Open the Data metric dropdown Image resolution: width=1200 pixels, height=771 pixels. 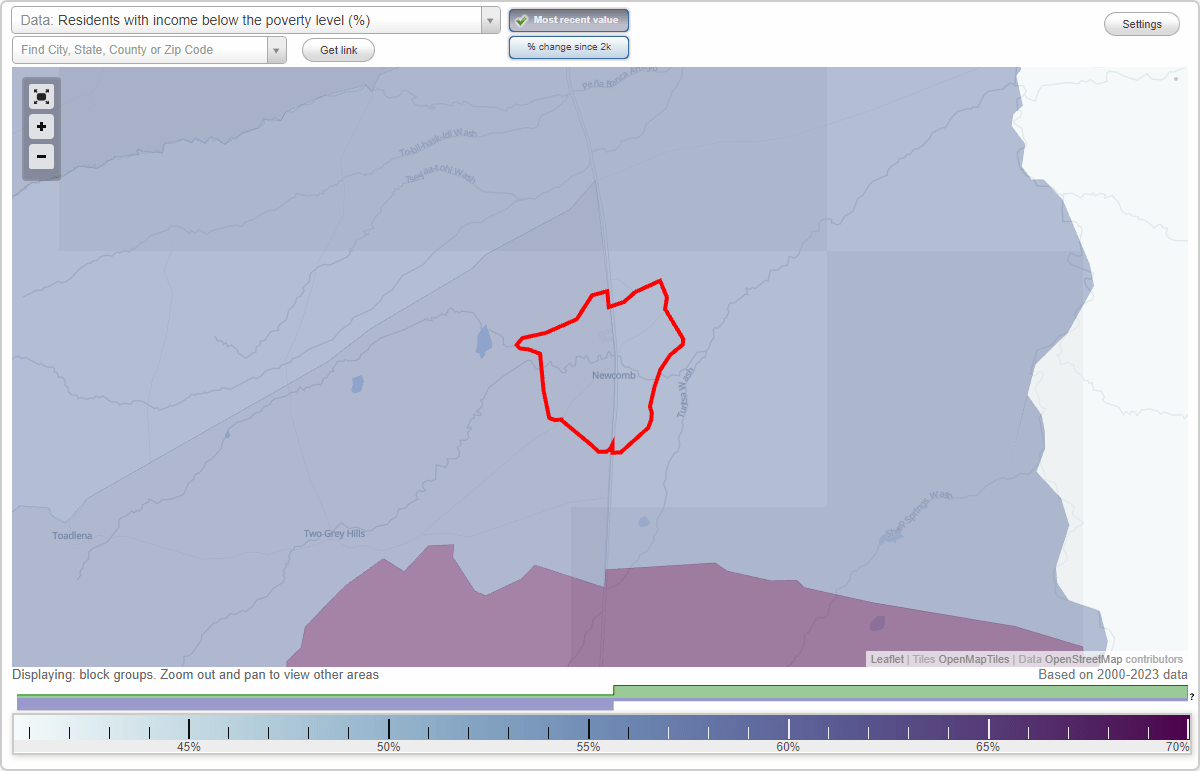coord(250,20)
